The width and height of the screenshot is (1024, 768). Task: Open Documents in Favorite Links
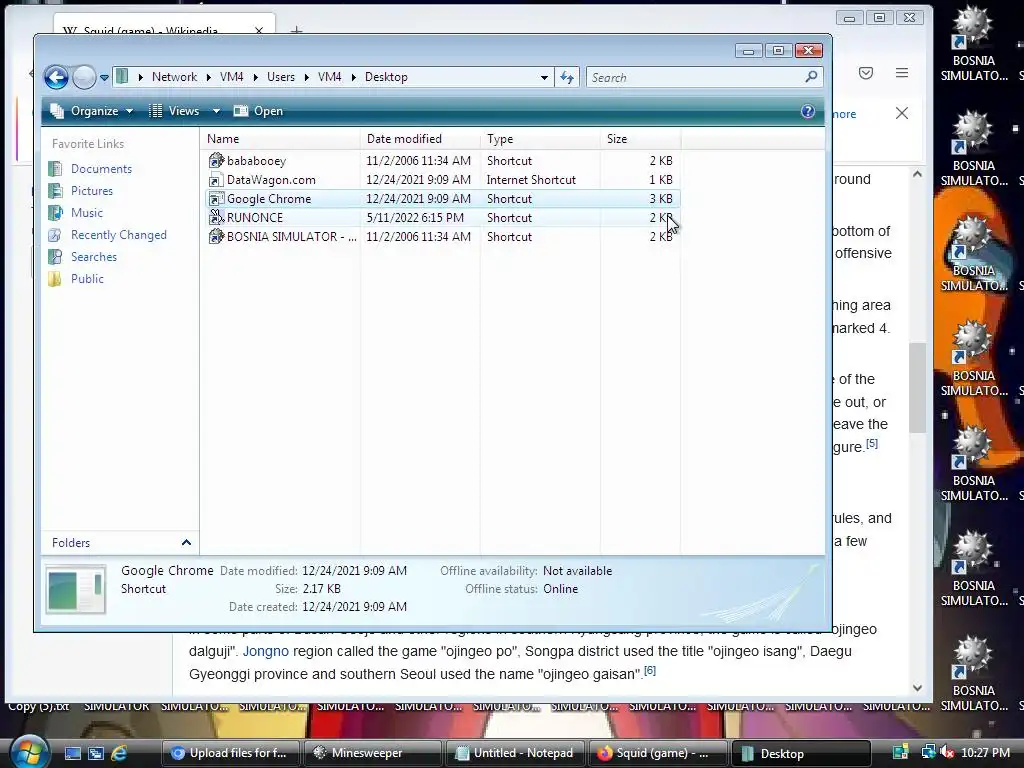[x=101, y=169]
